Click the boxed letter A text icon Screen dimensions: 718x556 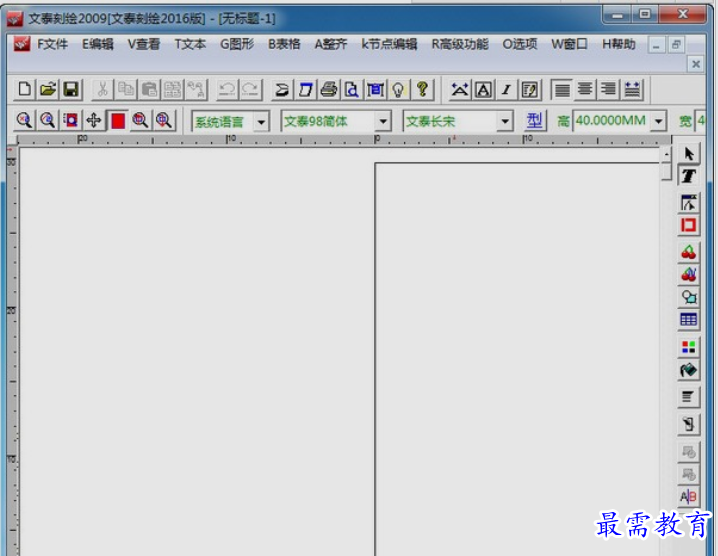coord(483,89)
